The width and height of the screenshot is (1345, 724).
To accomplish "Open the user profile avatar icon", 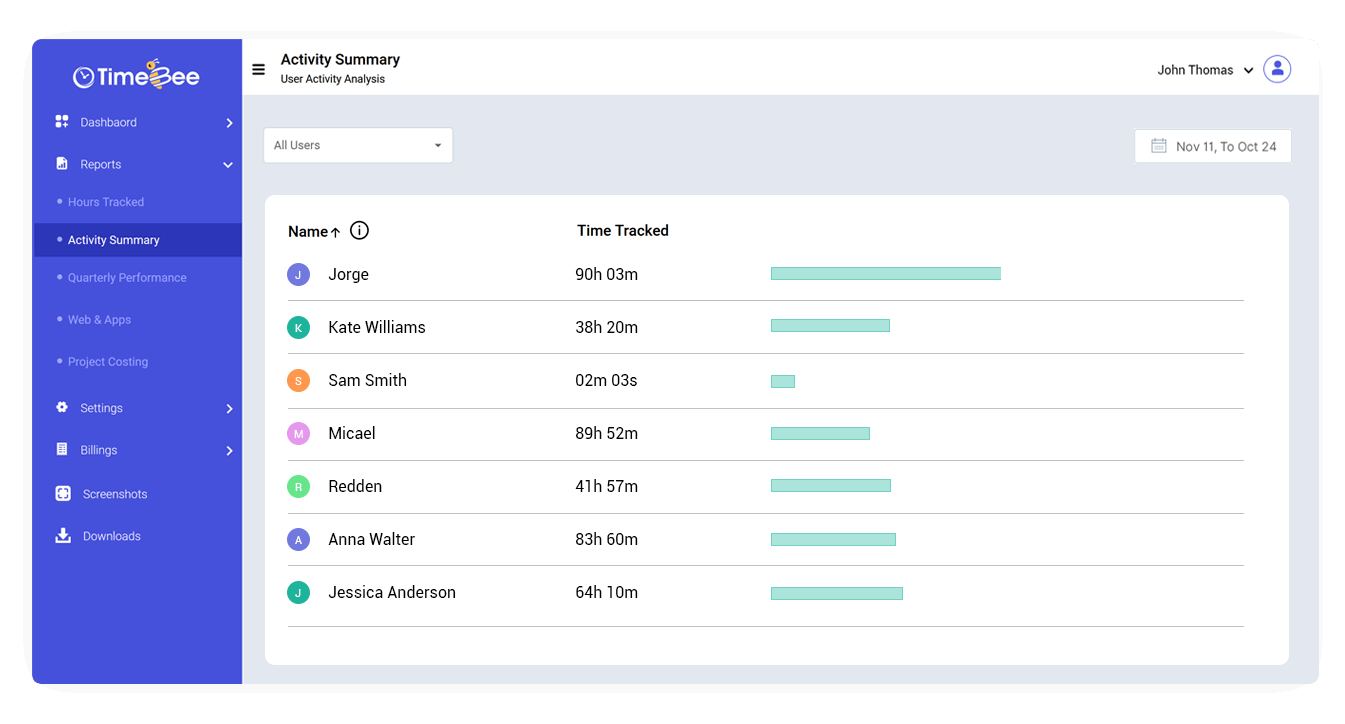I will coord(1277,68).
